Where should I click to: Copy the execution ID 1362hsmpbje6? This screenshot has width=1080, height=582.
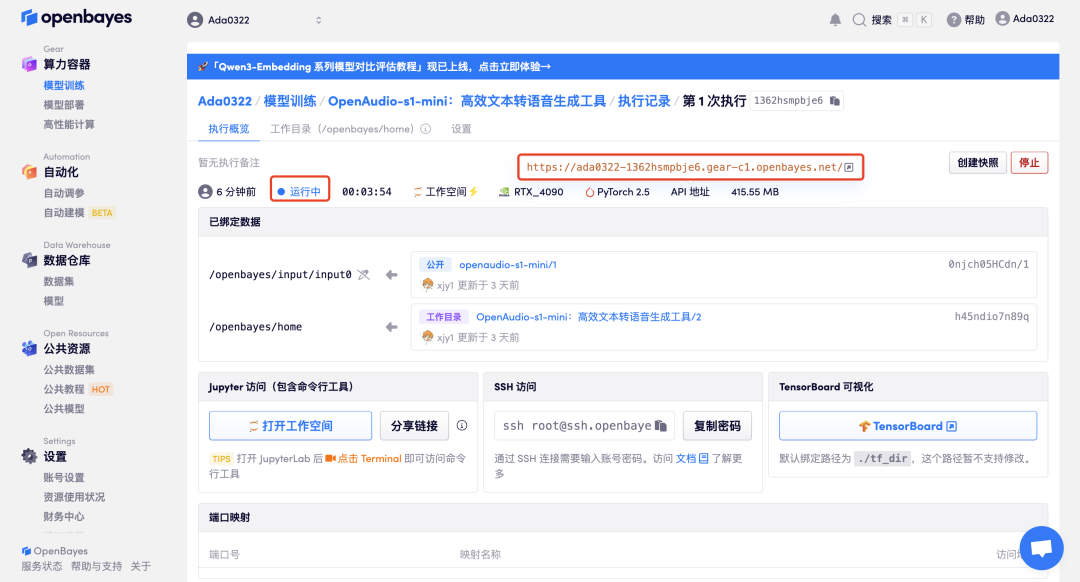click(x=835, y=101)
